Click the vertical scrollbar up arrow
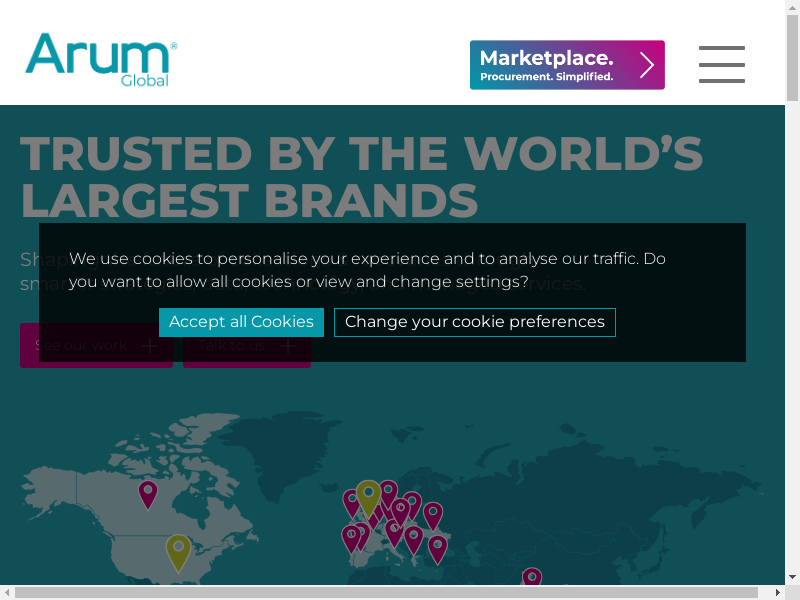The image size is (800, 600). coord(792,7)
